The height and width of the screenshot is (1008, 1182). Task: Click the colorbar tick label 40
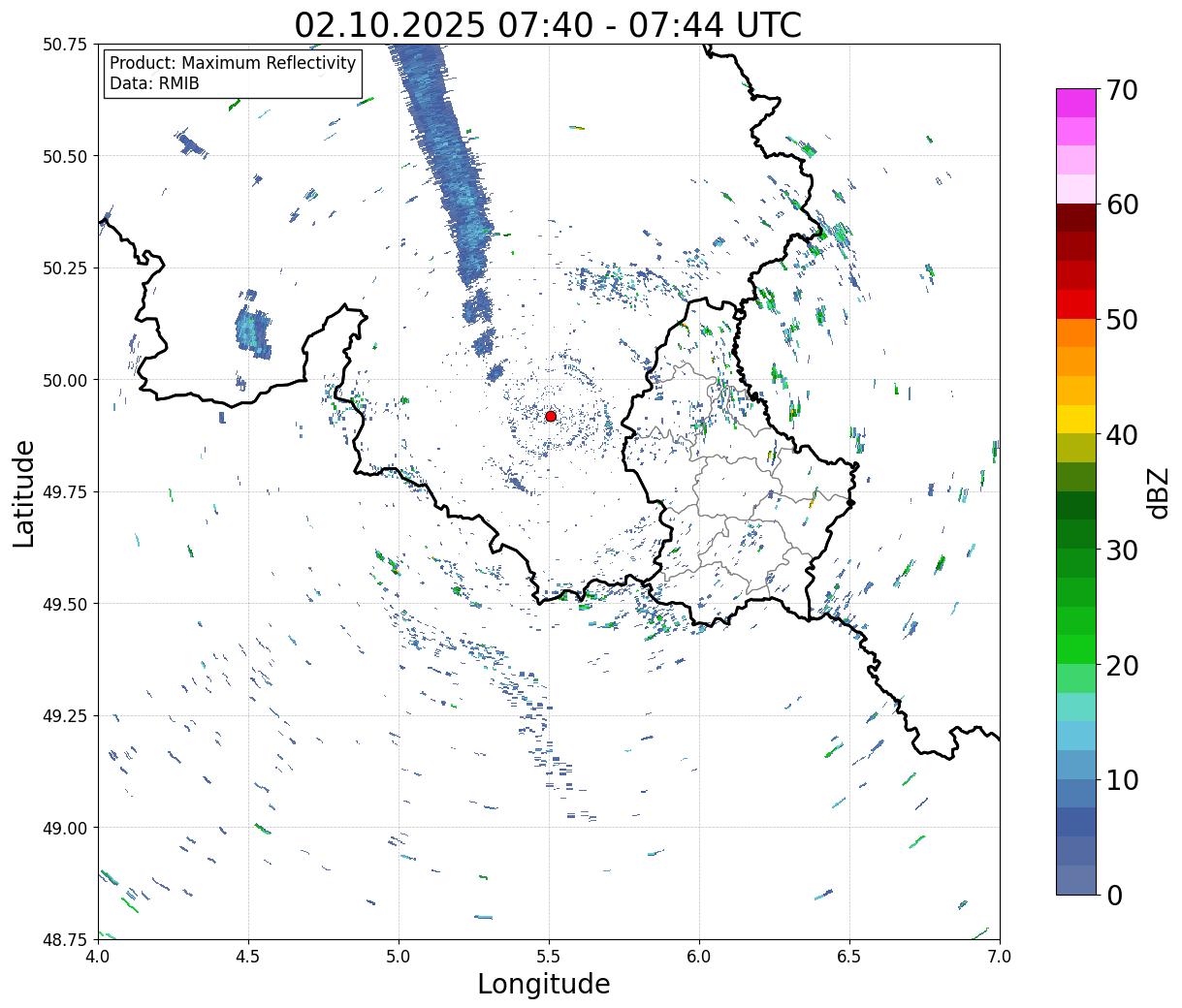(1122, 435)
